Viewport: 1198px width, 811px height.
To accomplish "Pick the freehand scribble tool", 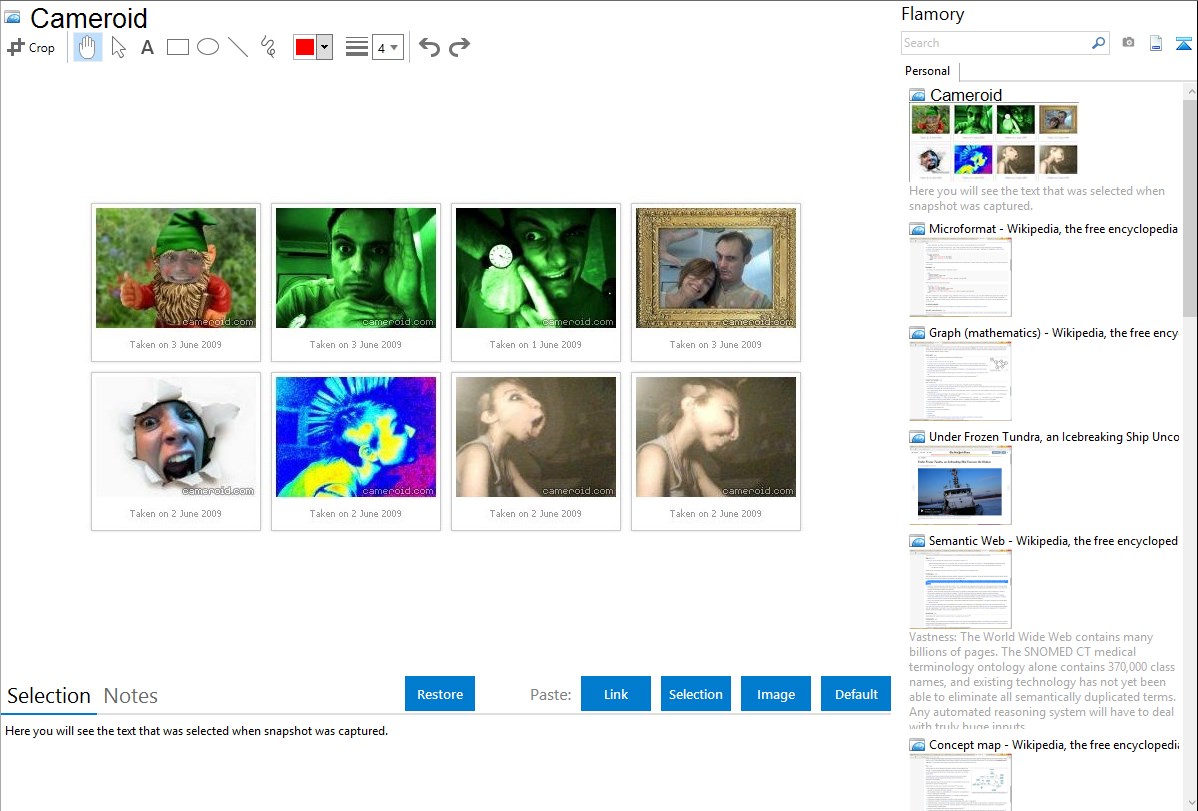I will pyautogui.click(x=268, y=47).
